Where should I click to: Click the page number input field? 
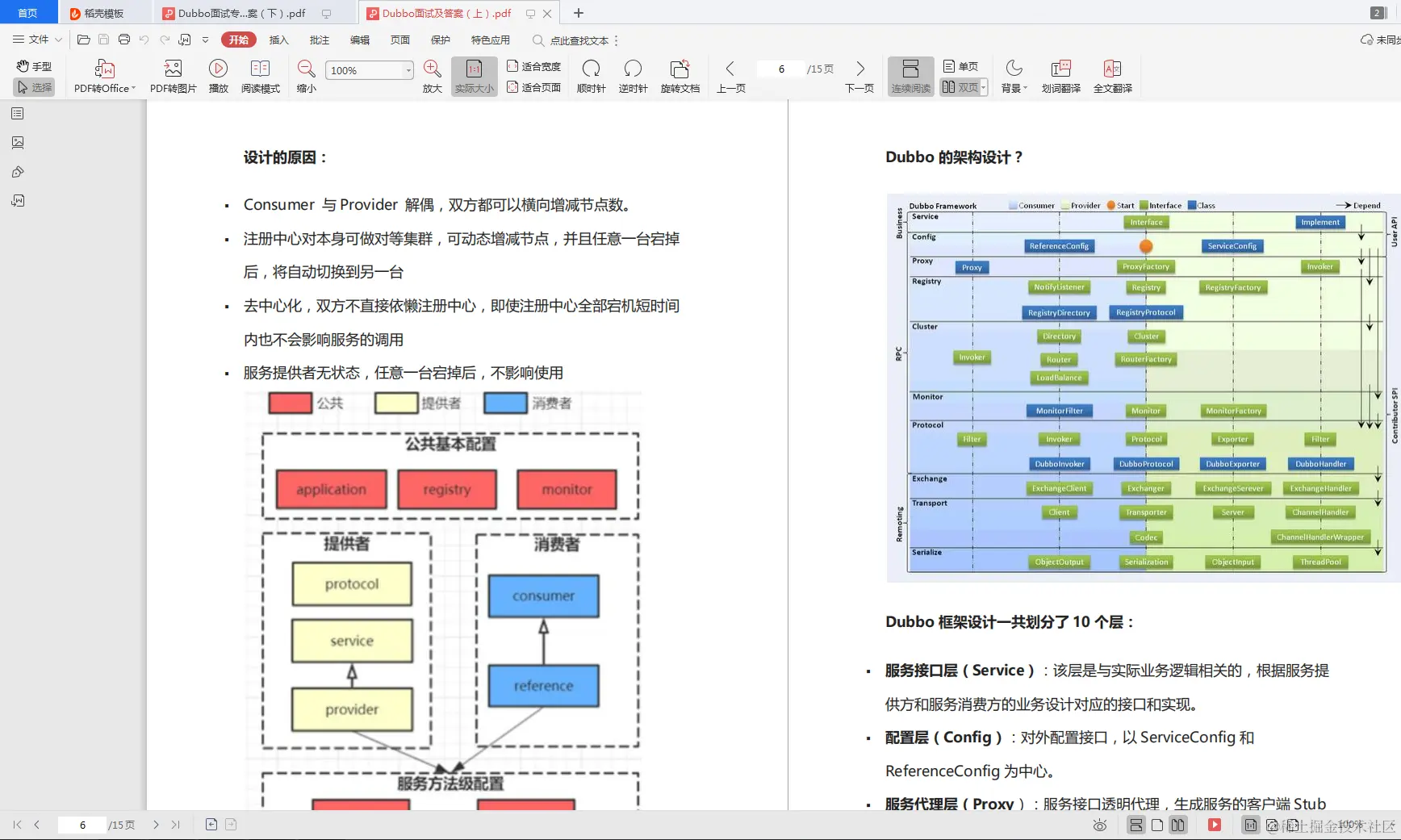780,69
